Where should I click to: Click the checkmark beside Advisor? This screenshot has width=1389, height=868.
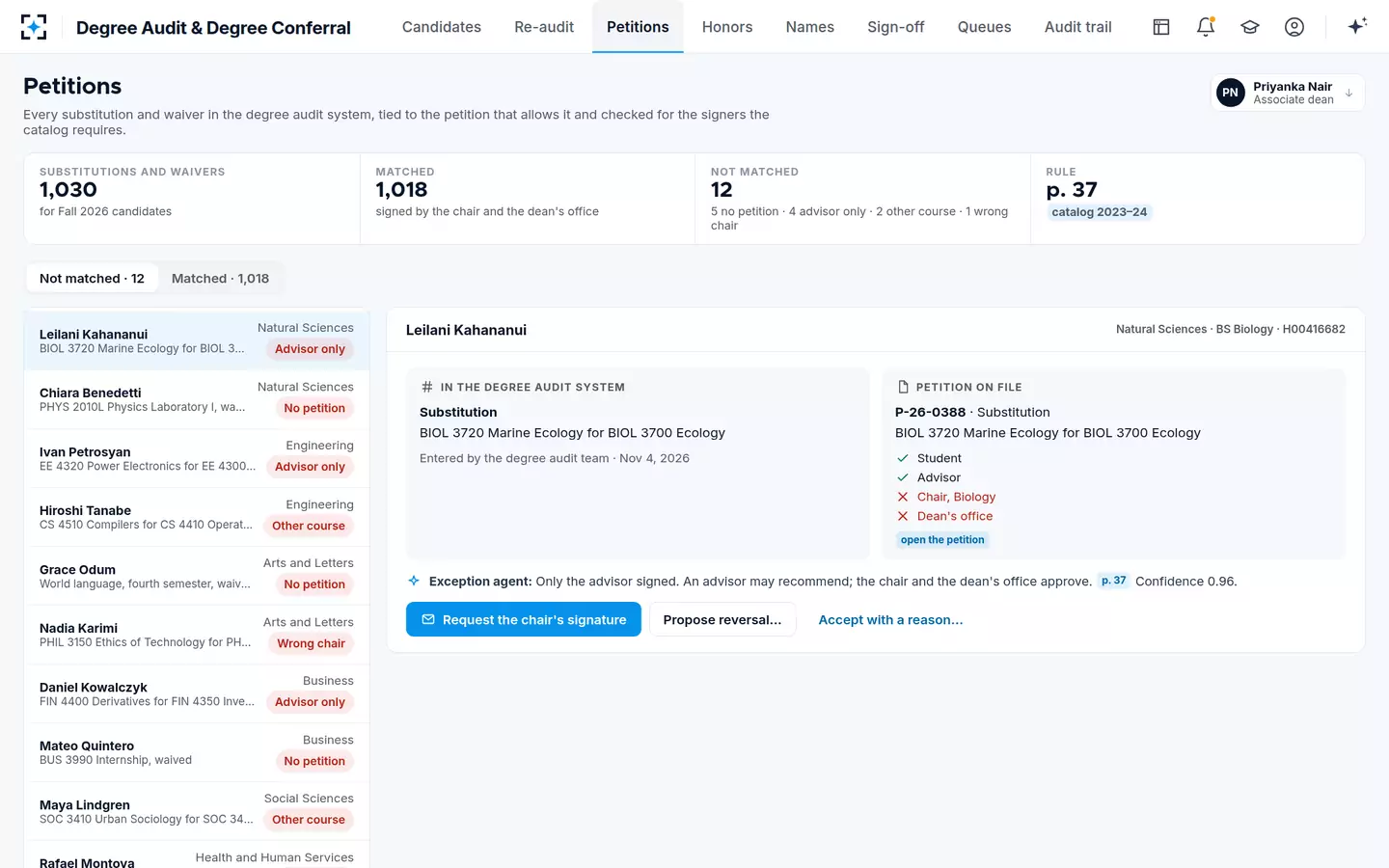(903, 477)
